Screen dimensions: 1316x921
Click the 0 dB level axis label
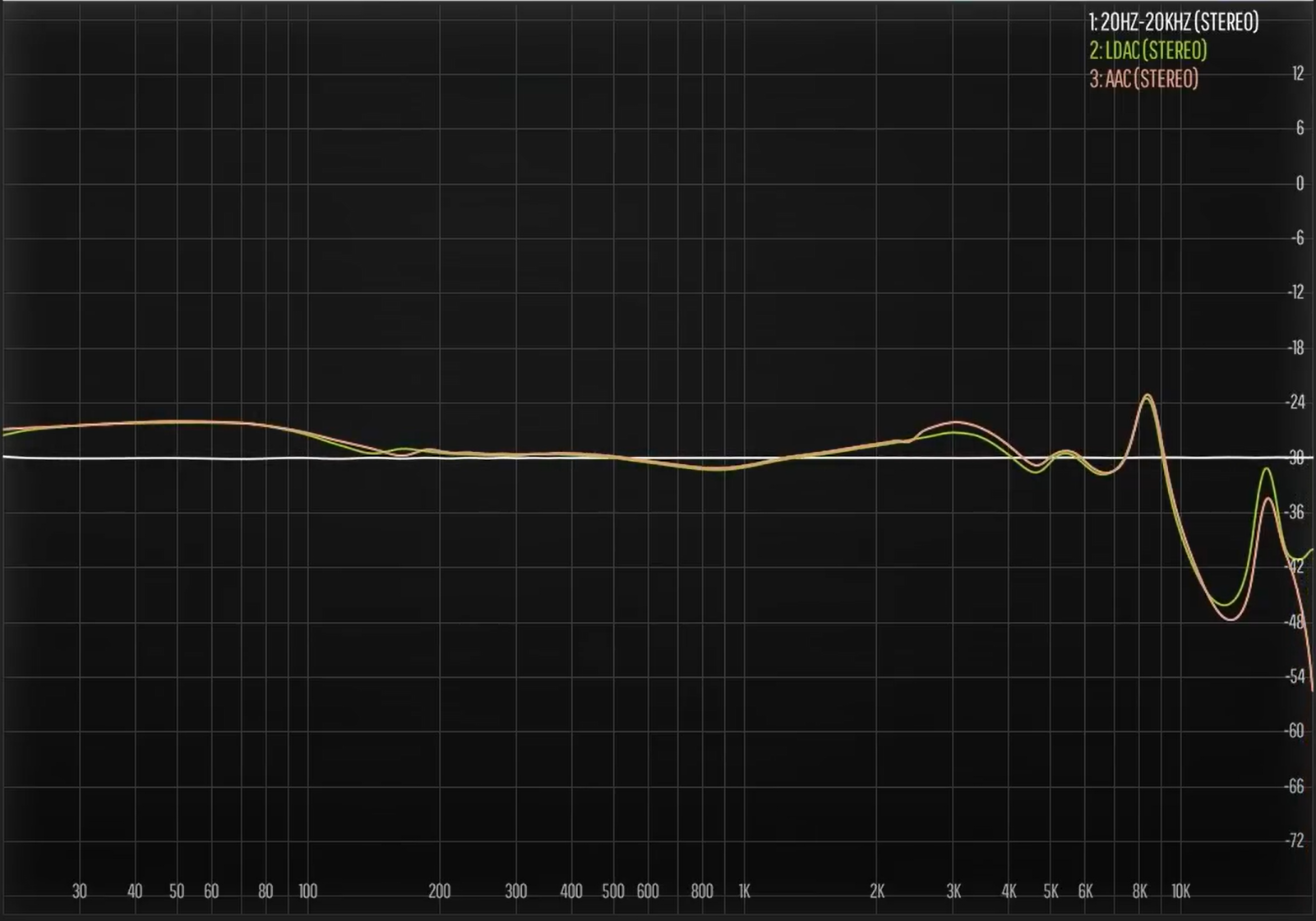tap(1299, 183)
